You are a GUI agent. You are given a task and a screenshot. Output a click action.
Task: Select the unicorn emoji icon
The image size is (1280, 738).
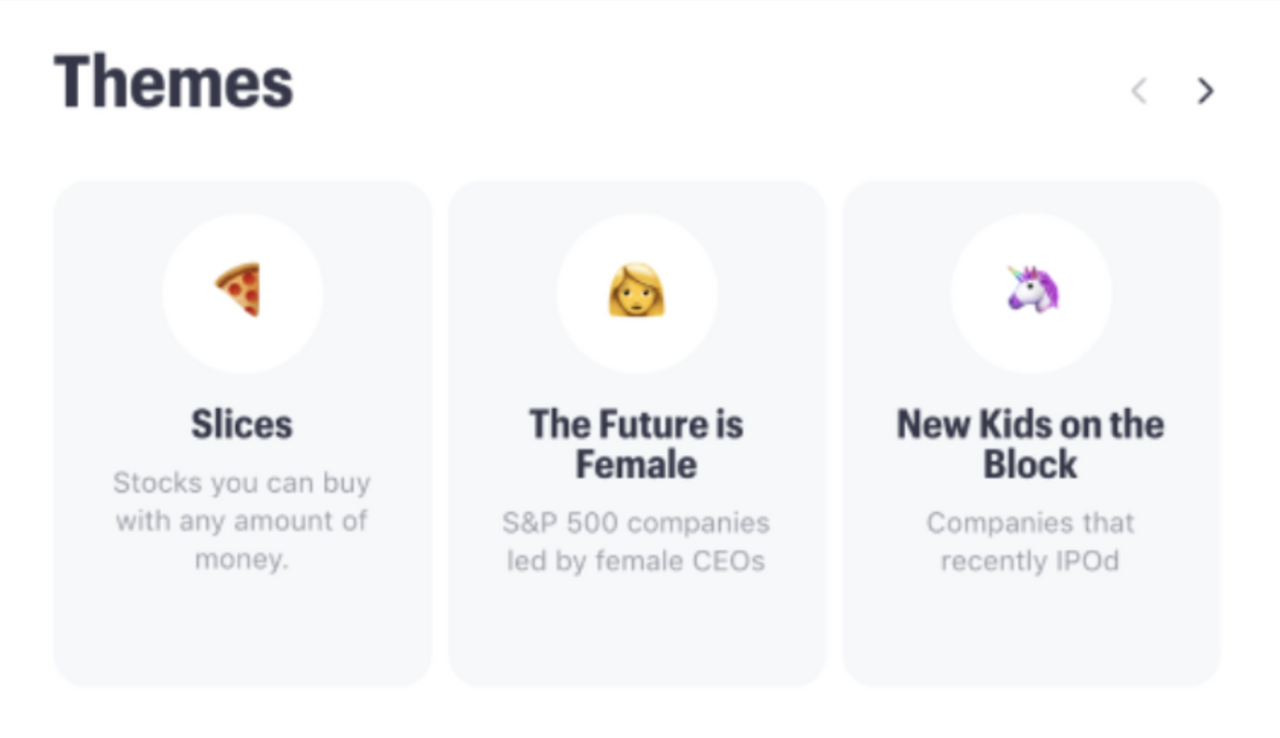click(x=1032, y=289)
